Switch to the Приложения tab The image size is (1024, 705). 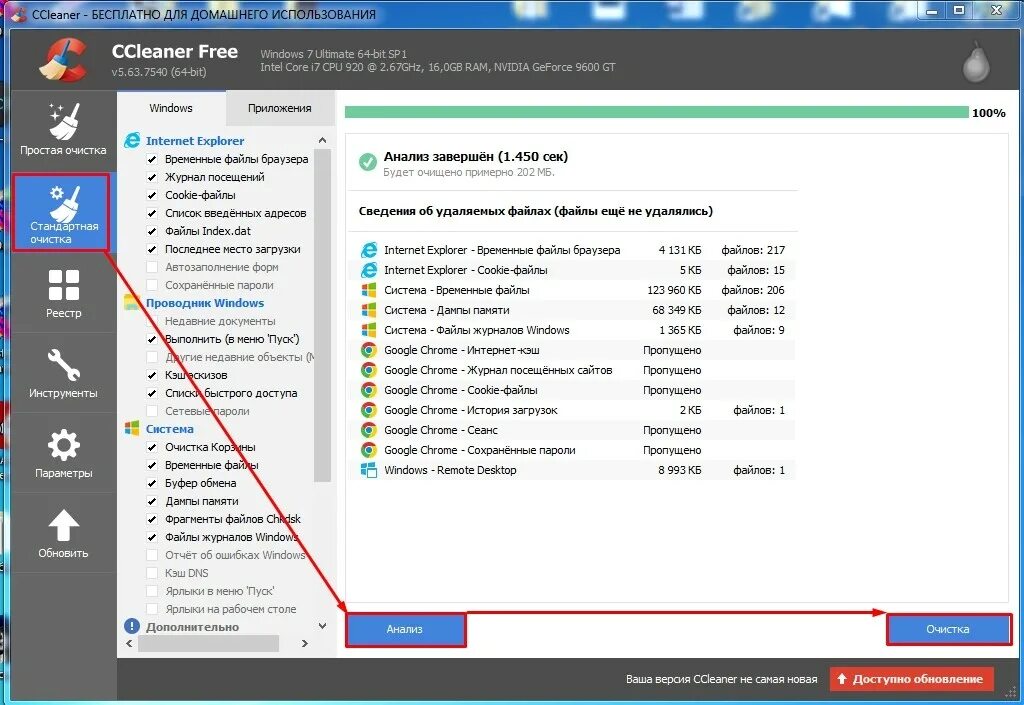(x=280, y=108)
